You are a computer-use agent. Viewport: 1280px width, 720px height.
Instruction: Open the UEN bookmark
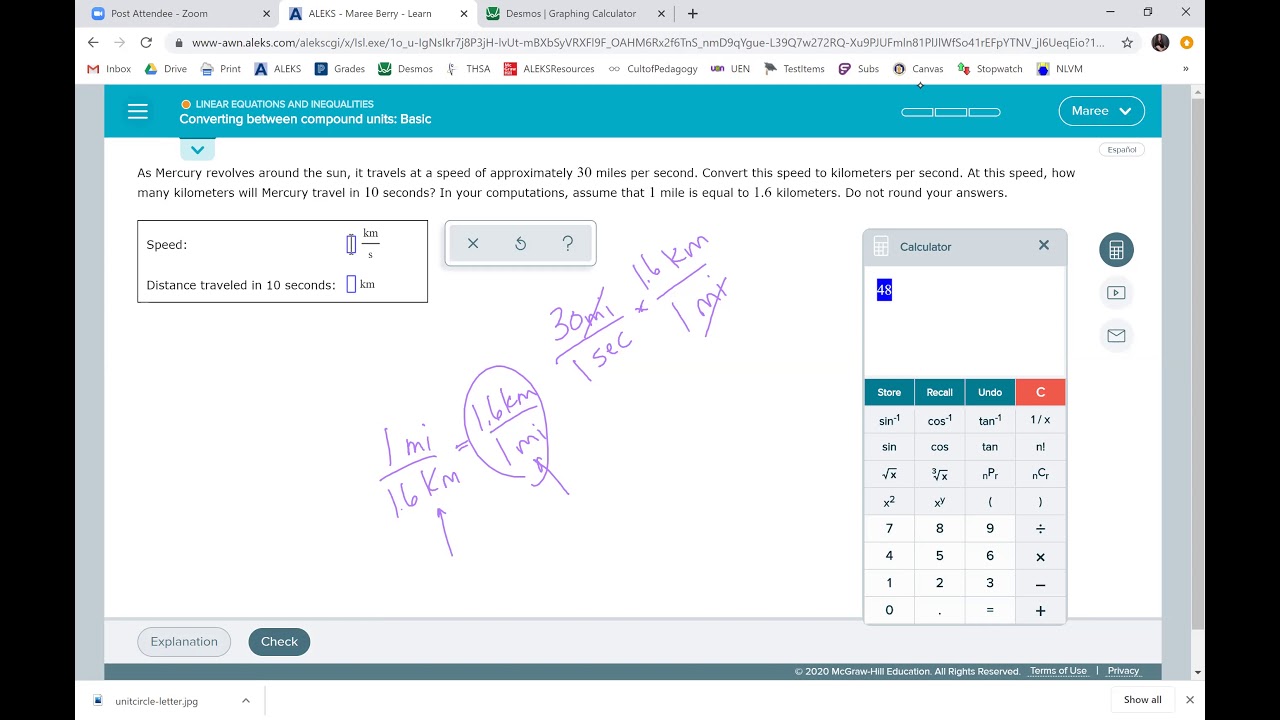(x=730, y=69)
